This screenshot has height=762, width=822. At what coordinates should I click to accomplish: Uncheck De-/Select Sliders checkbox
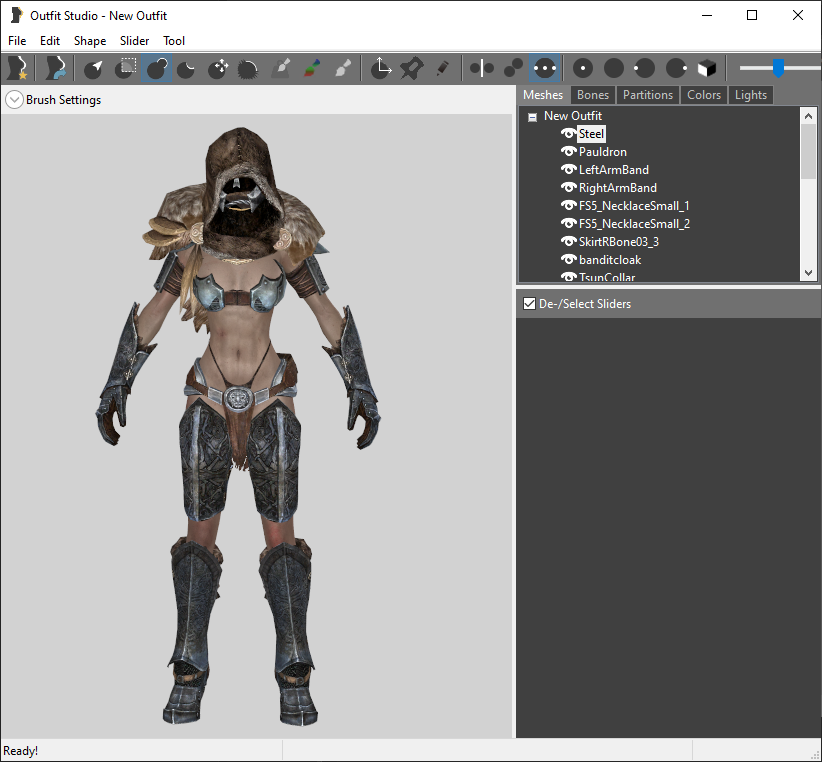[x=529, y=303]
